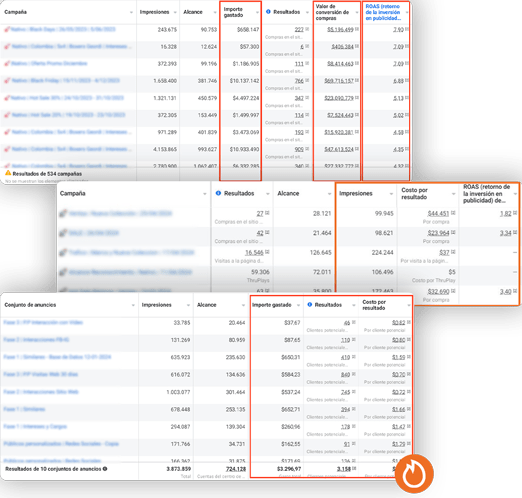522x498 pixels.
Task: Click the orange flame logo badge
Action: click(414, 474)
